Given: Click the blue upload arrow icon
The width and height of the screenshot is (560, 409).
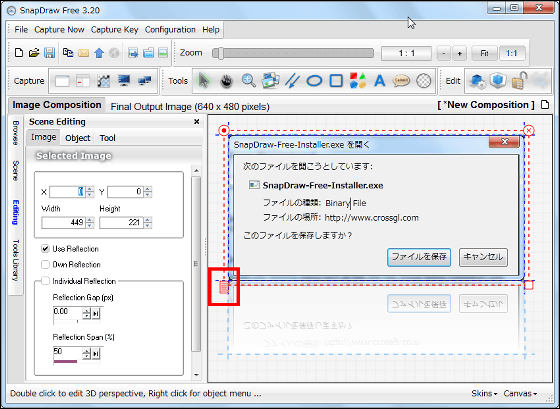Looking at the screenshot, I should click(x=99, y=53).
